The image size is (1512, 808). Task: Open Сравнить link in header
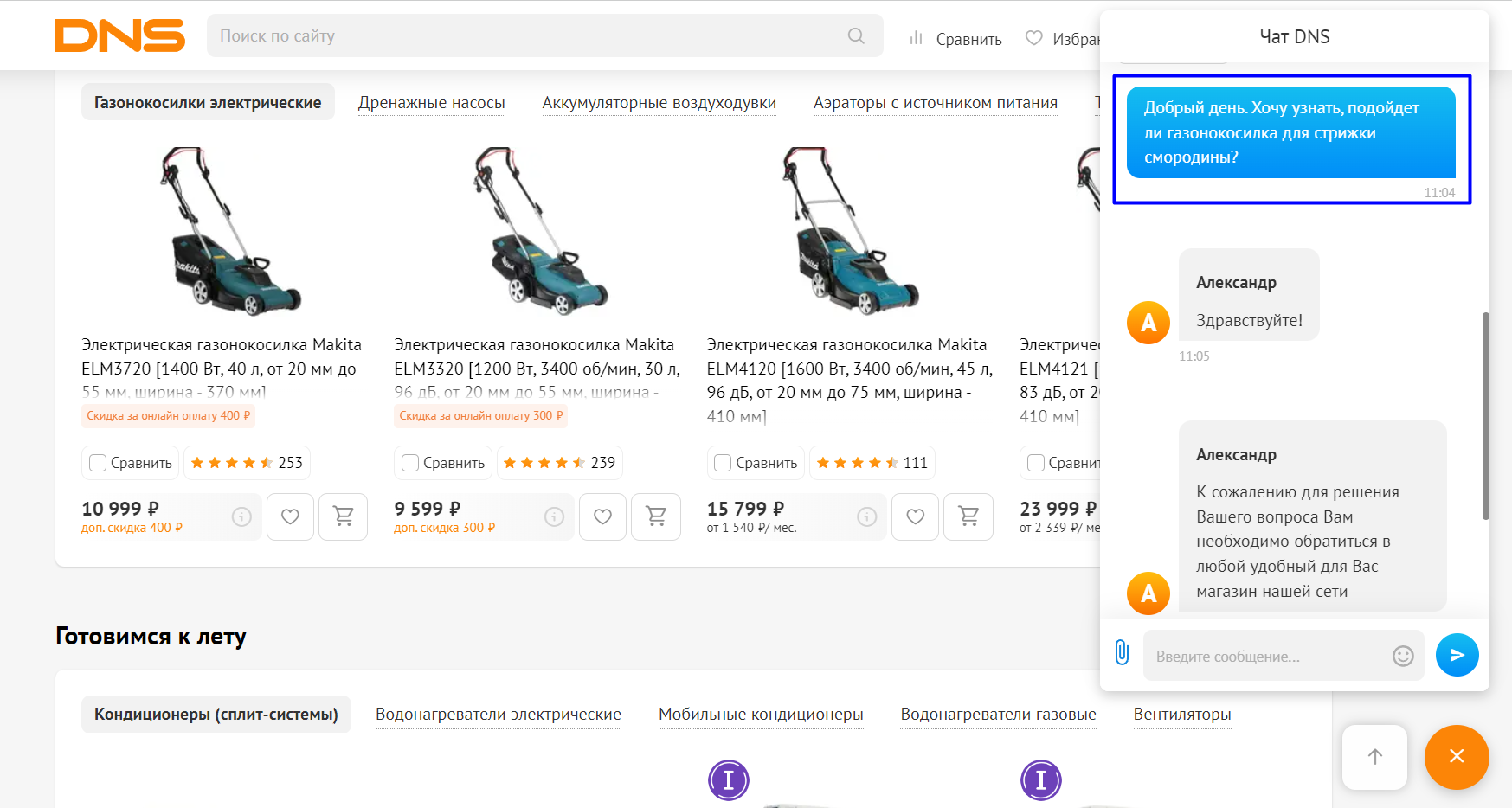[955, 38]
